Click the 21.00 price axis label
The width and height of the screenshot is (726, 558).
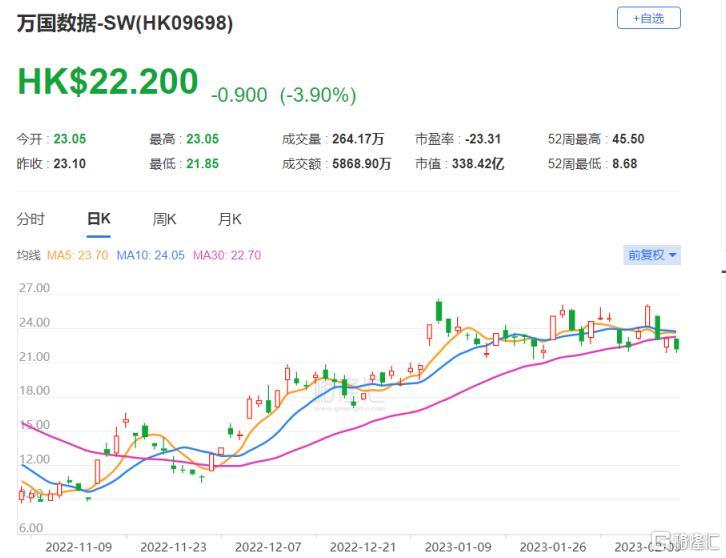(x=34, y=357)
